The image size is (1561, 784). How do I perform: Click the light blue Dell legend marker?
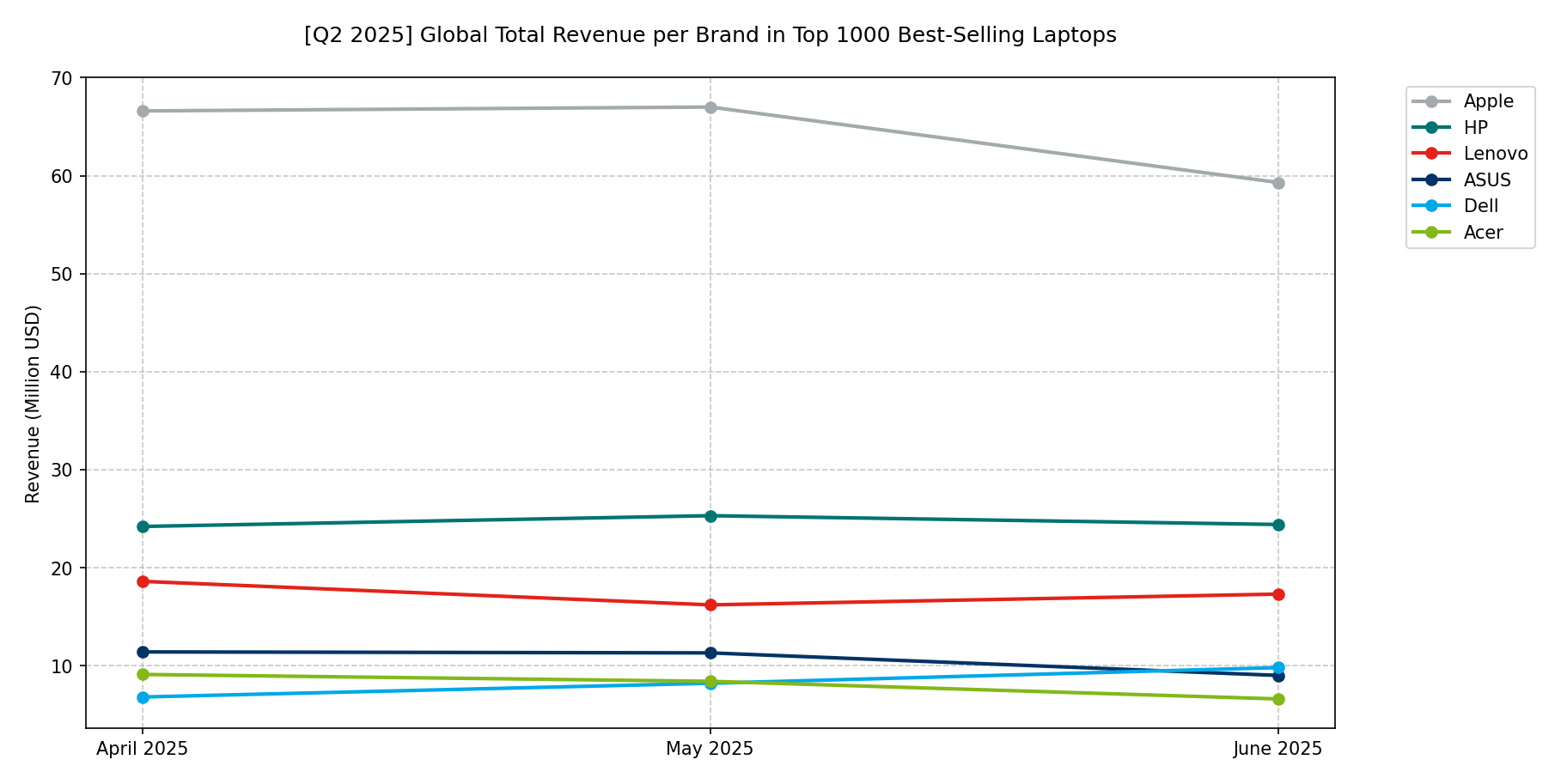(1431, 206)
